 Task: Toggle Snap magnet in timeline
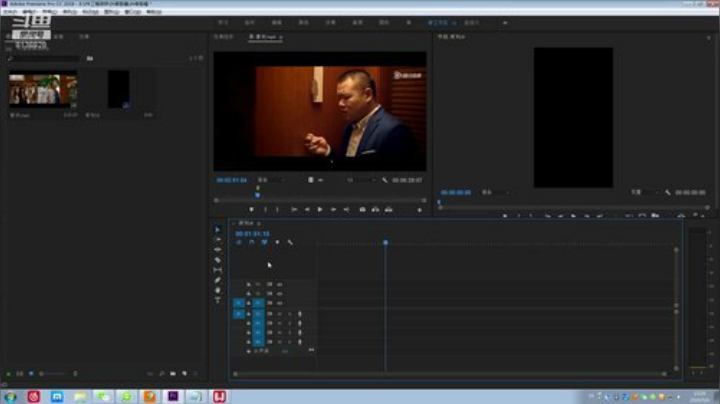[x=251, y=242]
